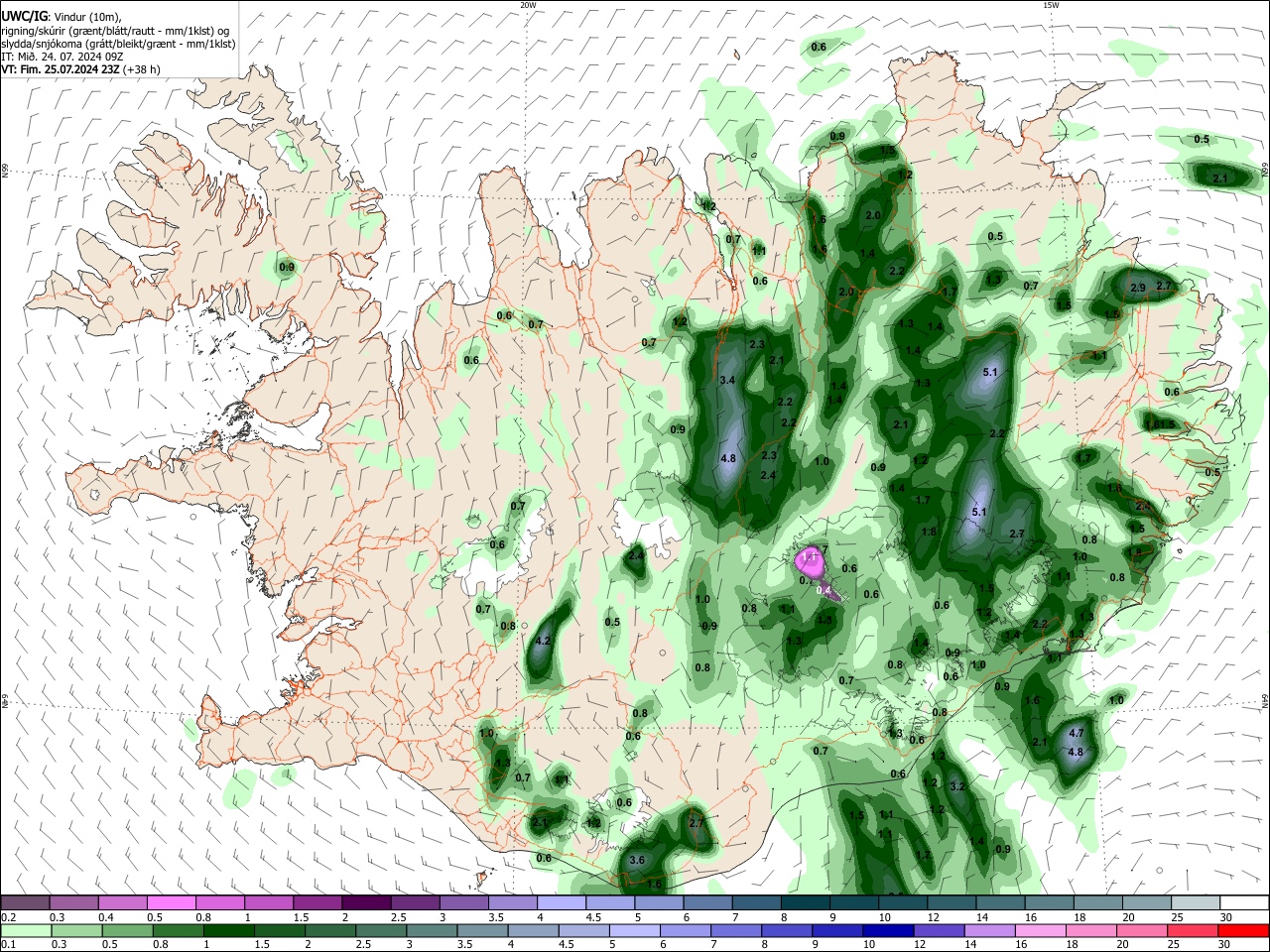This screenshot has width=1270, height=952.
Task: Click the light purple rain swatch labeled 14
Action: click(x=989, y=931)
